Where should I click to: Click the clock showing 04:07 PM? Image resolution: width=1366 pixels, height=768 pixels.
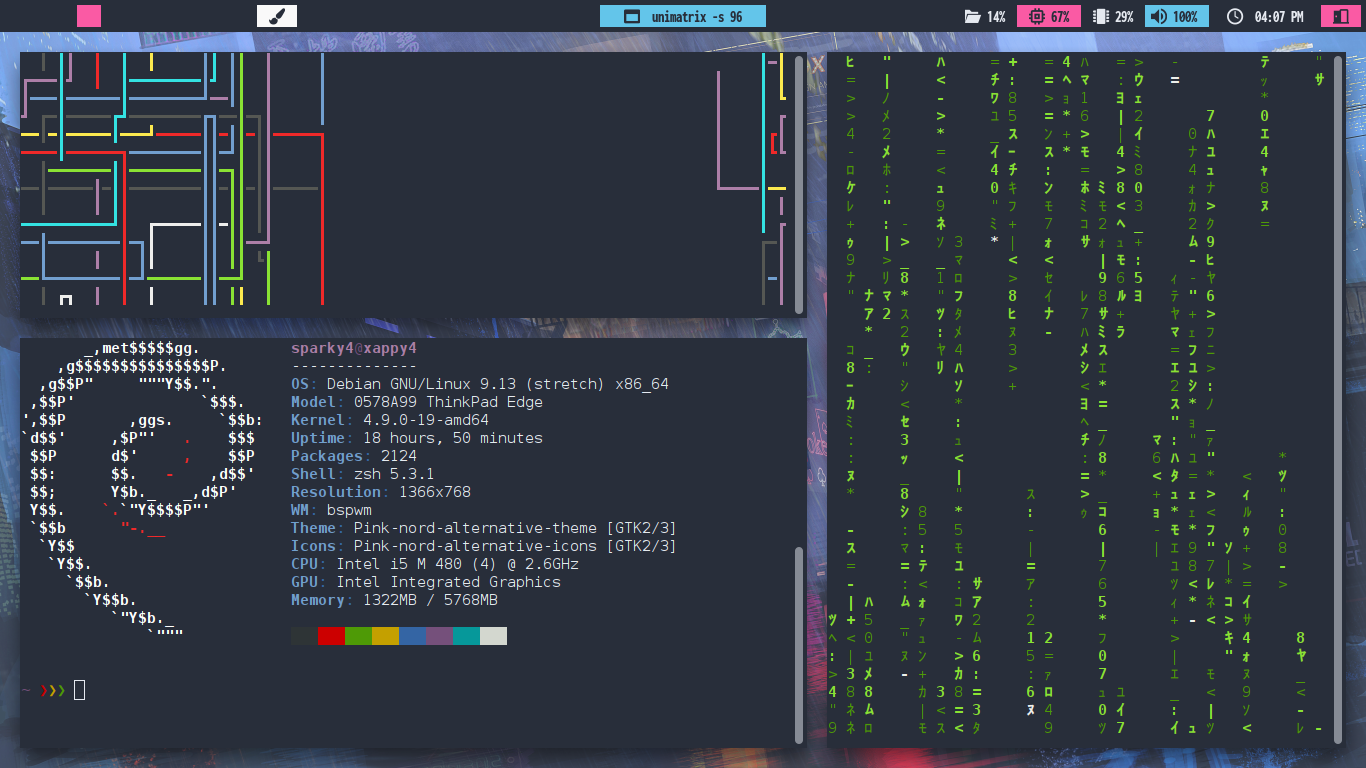(x=1265, y=17)
